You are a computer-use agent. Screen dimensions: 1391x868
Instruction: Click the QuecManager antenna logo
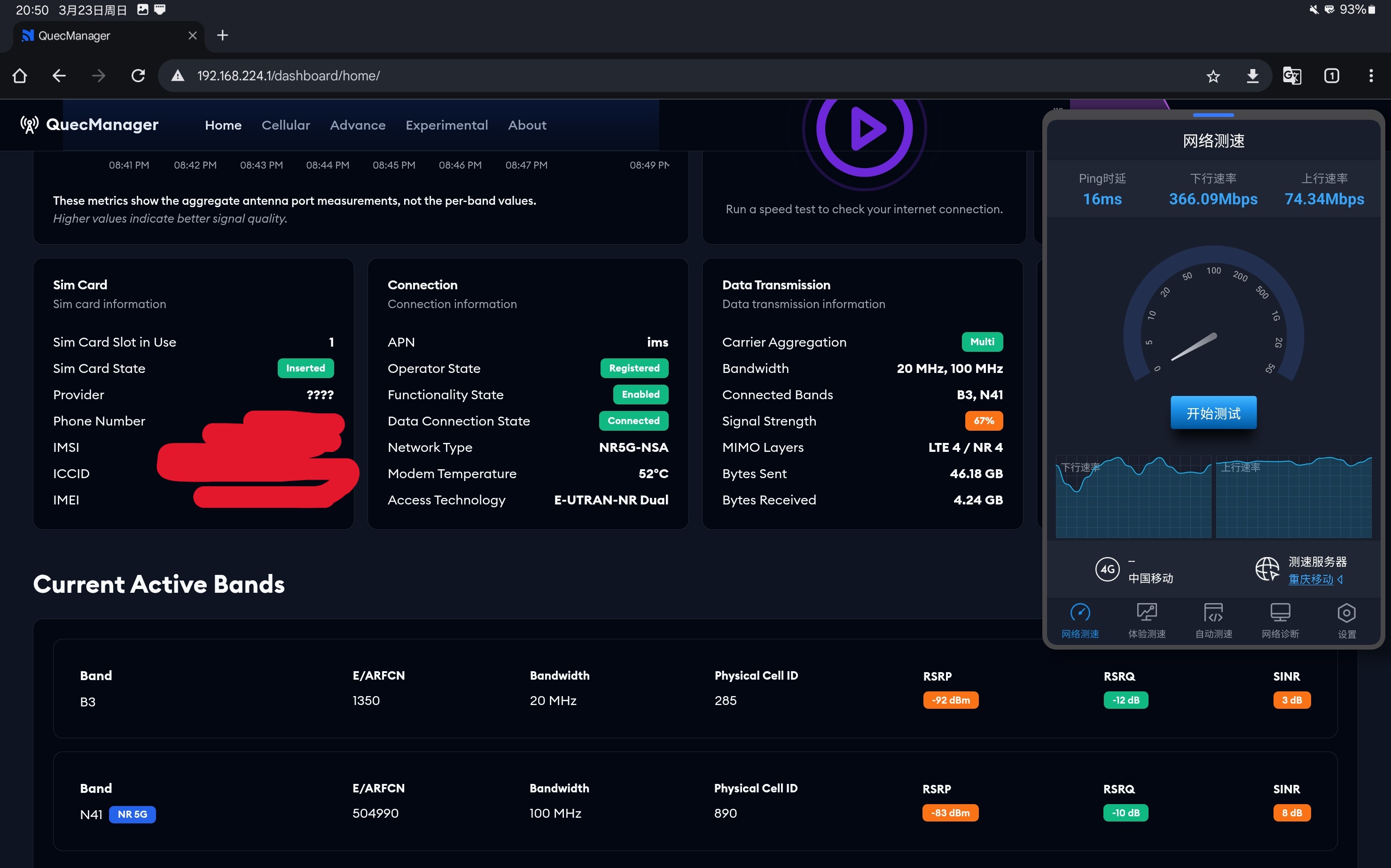29,124
